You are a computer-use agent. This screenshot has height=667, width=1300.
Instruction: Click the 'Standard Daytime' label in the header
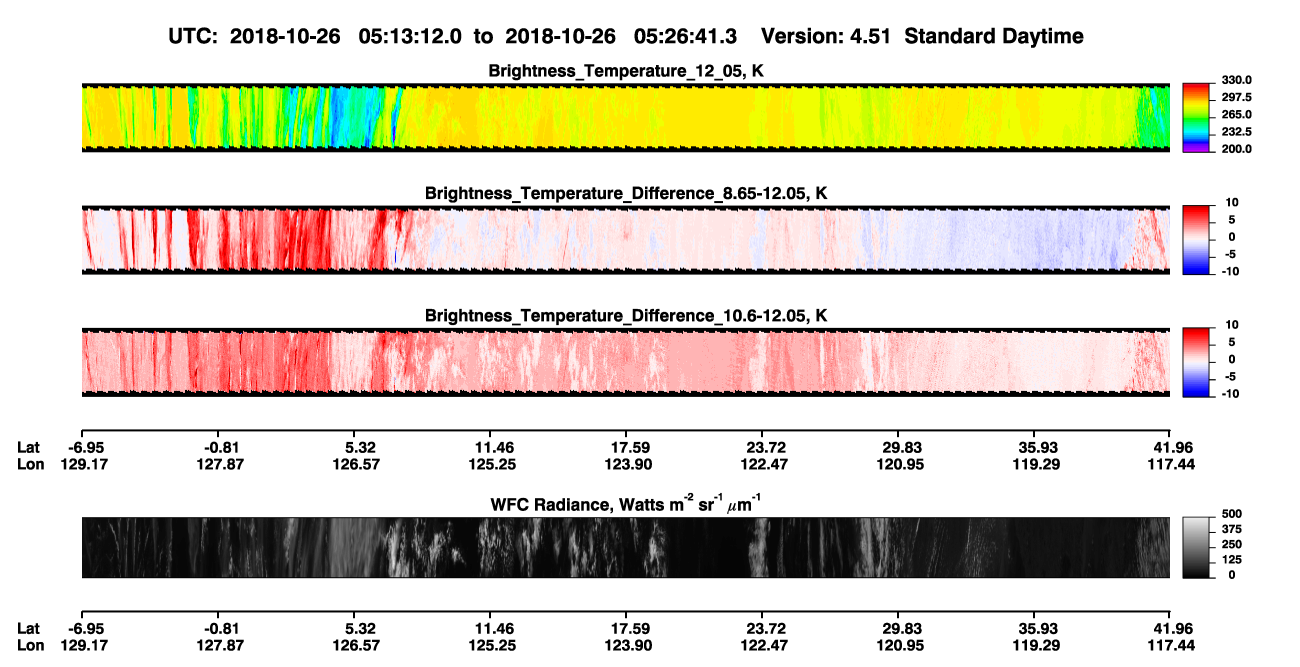(993, 36)
